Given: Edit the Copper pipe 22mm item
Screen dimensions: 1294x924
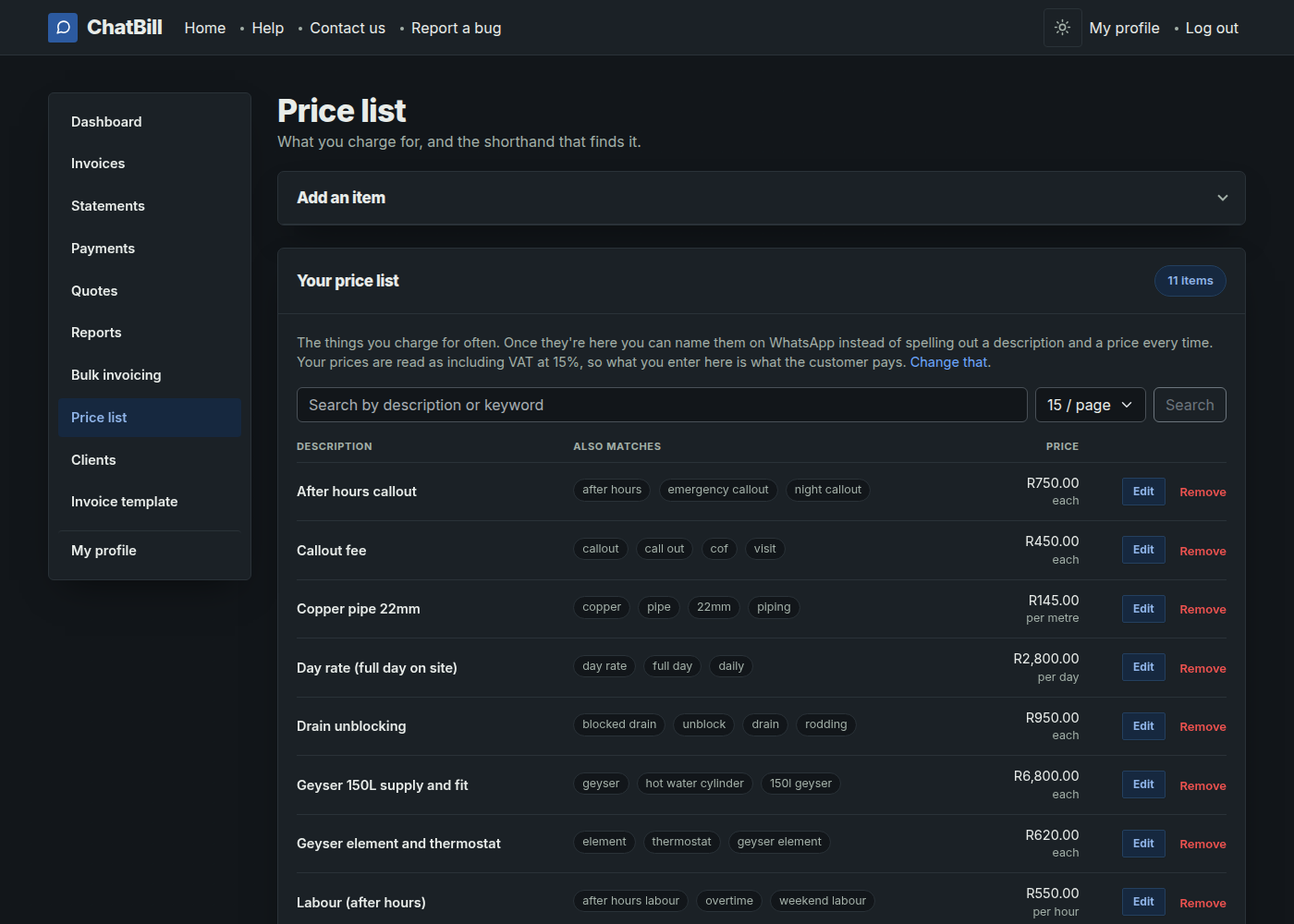Looking at the screenshot, I should pyautogui.click(x=1143, y=609).
